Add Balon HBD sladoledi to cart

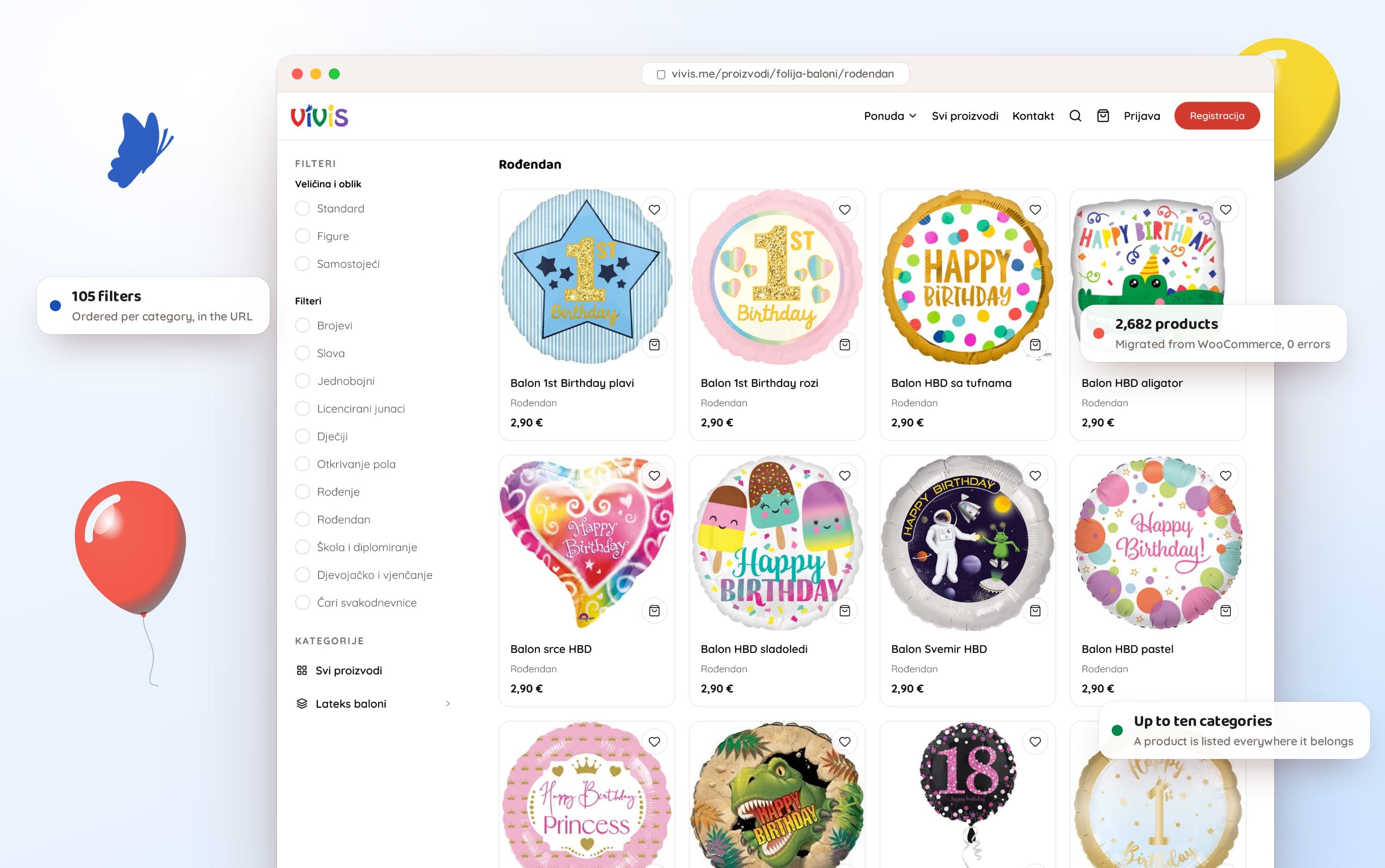click(x=845, y=611)
